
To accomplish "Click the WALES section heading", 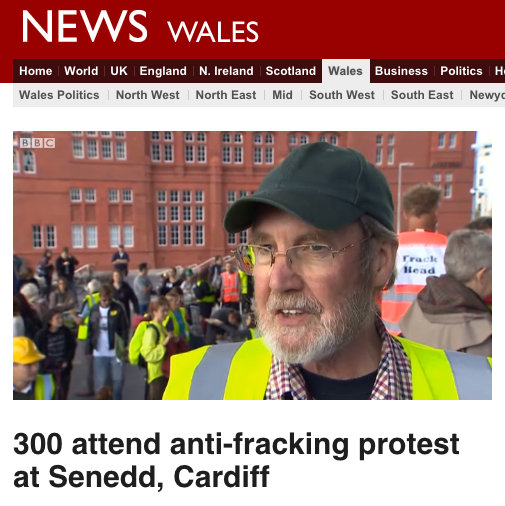I will 213,32.
